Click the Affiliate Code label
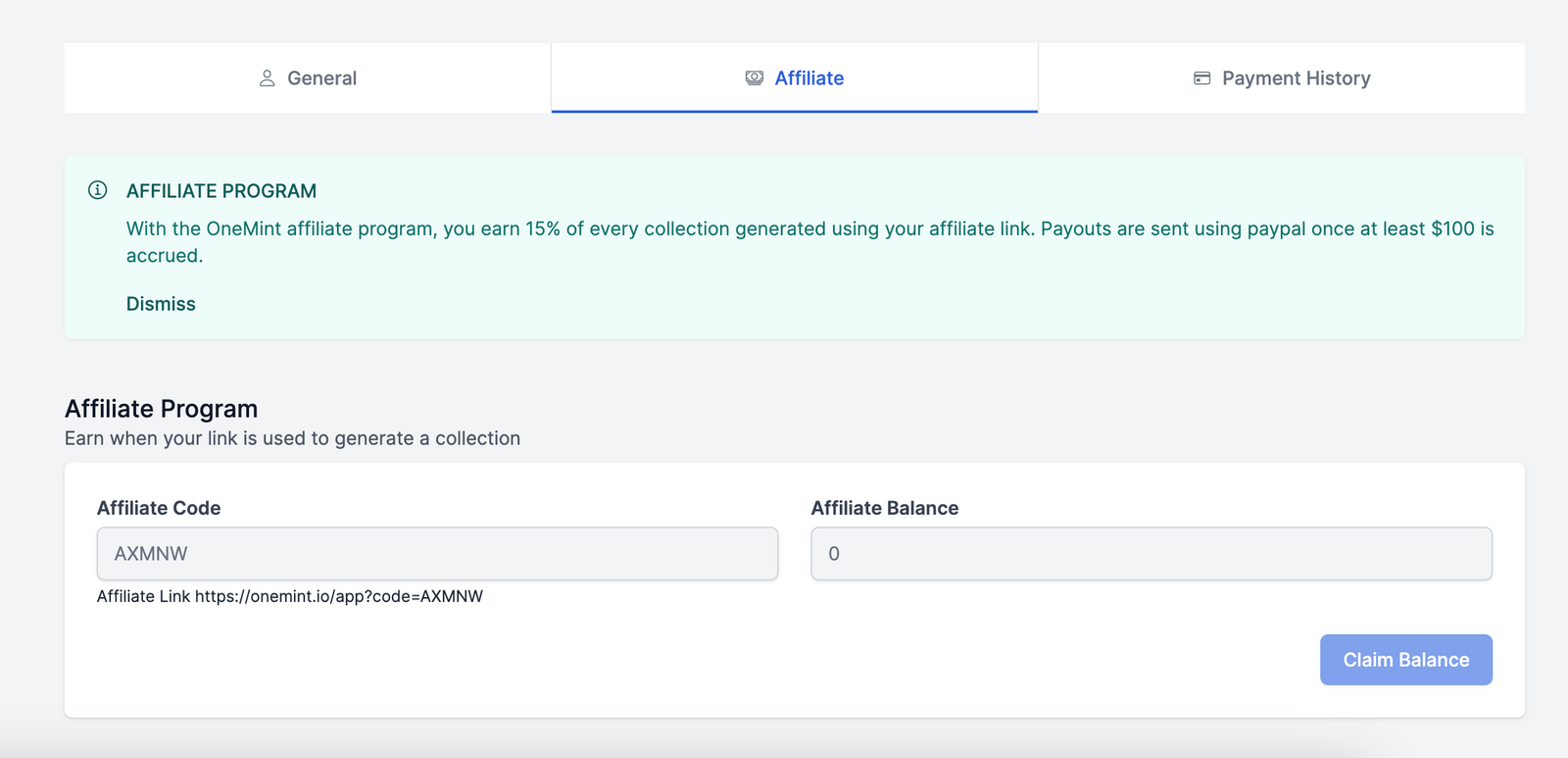 (x=158, y=508)
